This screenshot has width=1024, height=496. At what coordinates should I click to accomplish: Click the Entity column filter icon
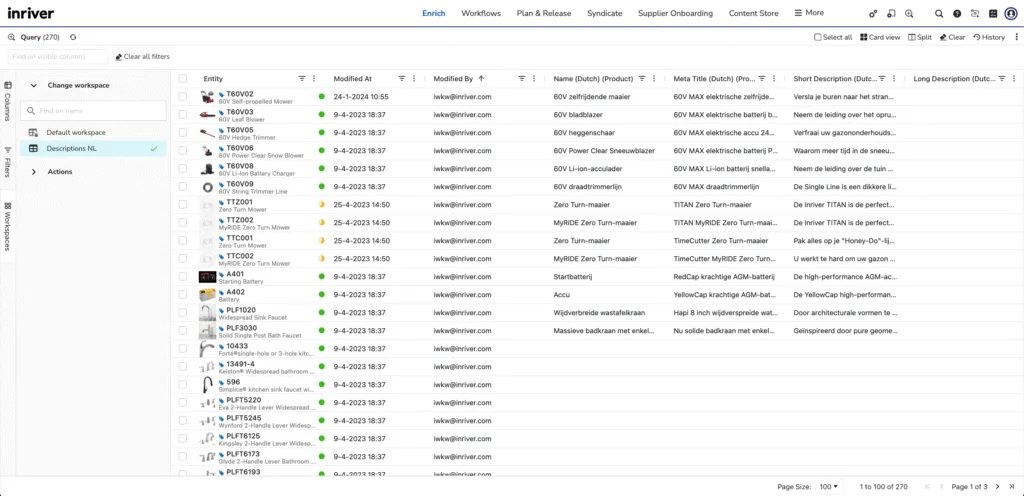tap(302, 78)
